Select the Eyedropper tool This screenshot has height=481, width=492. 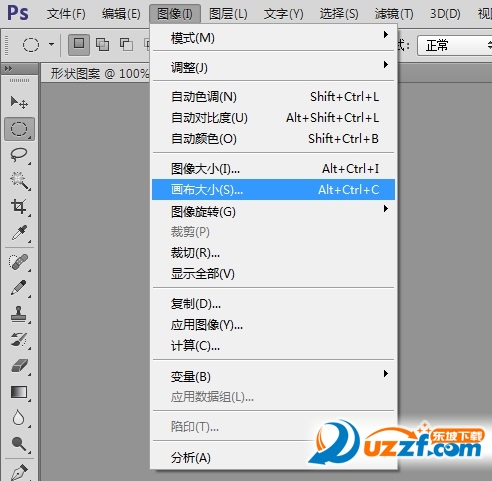[19, 233]
